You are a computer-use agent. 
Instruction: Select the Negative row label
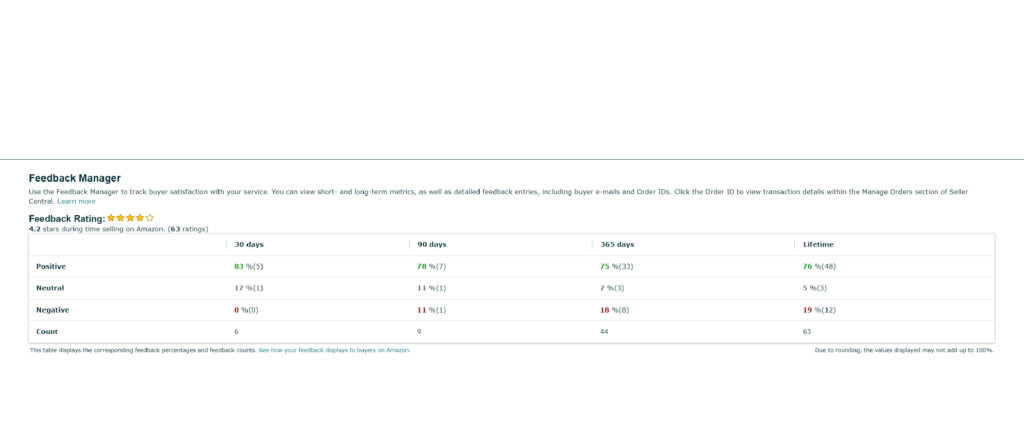coord(53,310)
